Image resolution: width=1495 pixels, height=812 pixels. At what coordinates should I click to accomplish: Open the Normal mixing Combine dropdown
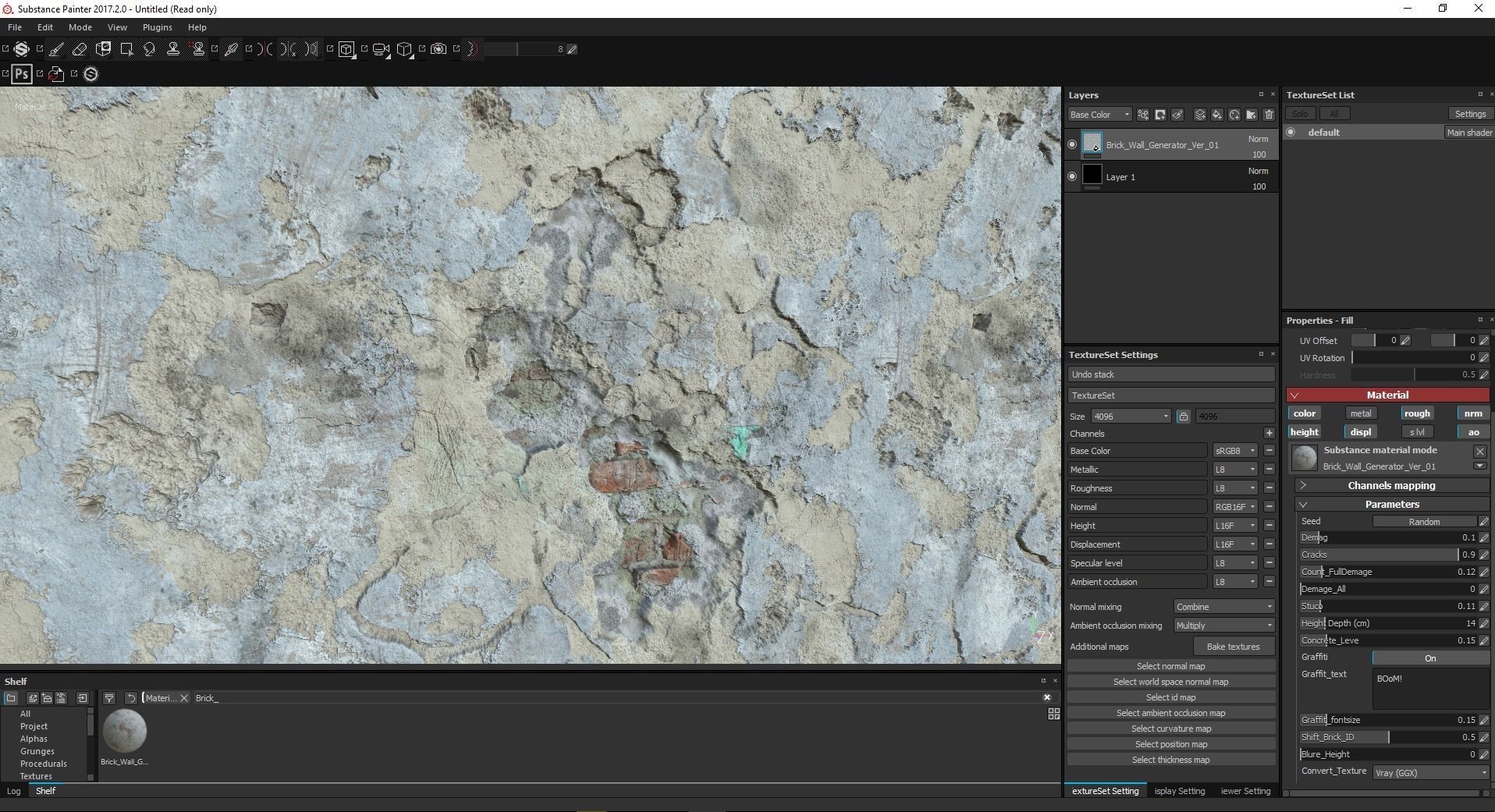pyautogui.click(x=1223, y=607)
